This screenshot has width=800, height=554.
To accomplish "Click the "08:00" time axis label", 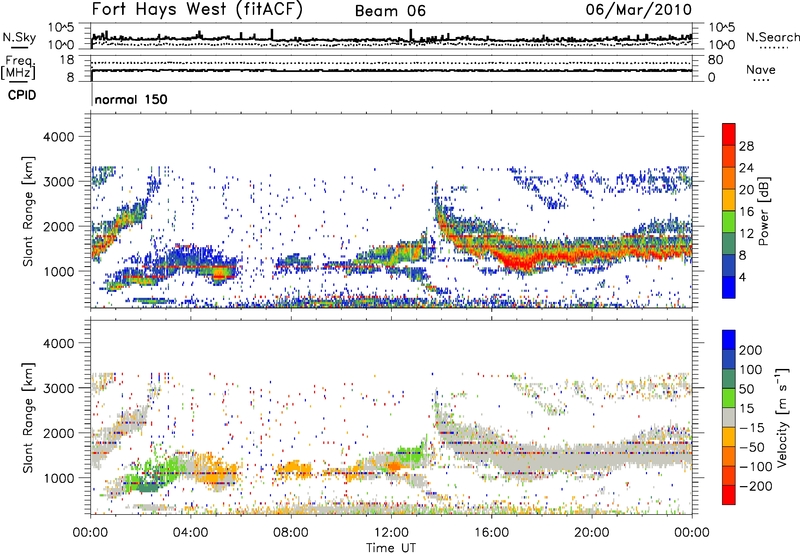I will coord(290,533).
